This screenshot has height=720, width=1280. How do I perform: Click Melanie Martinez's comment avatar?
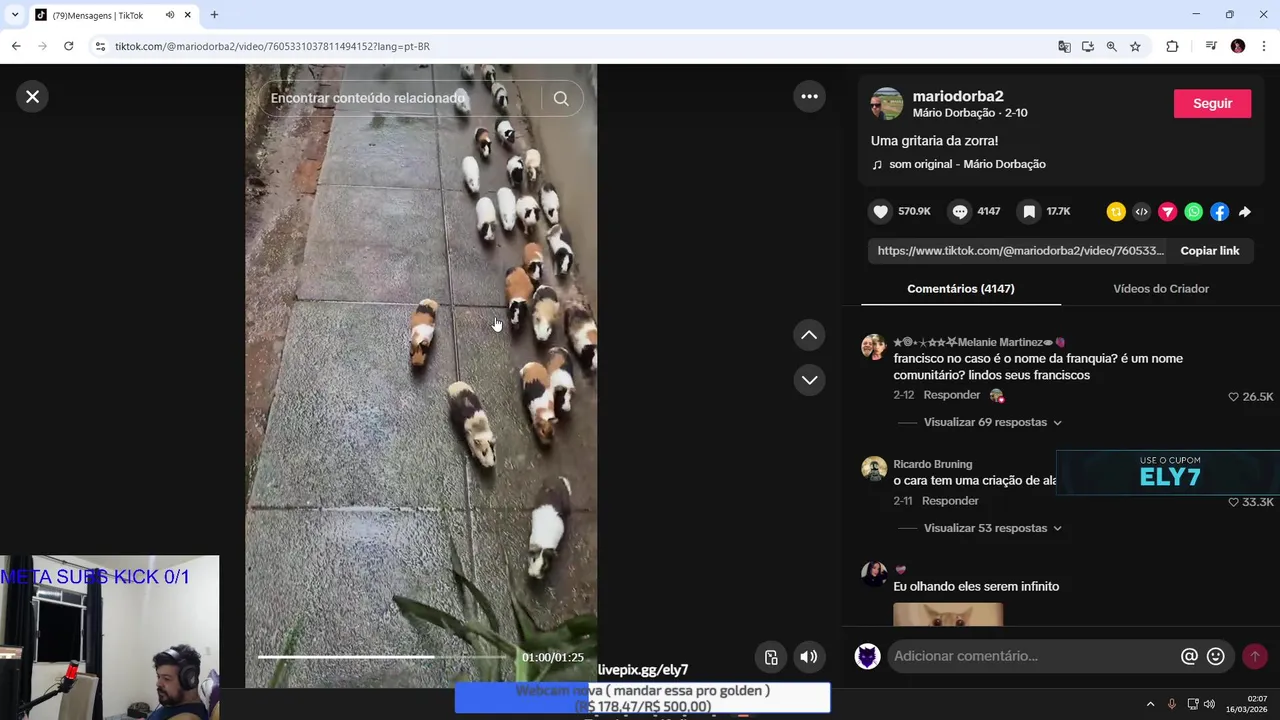coord(874,347)
